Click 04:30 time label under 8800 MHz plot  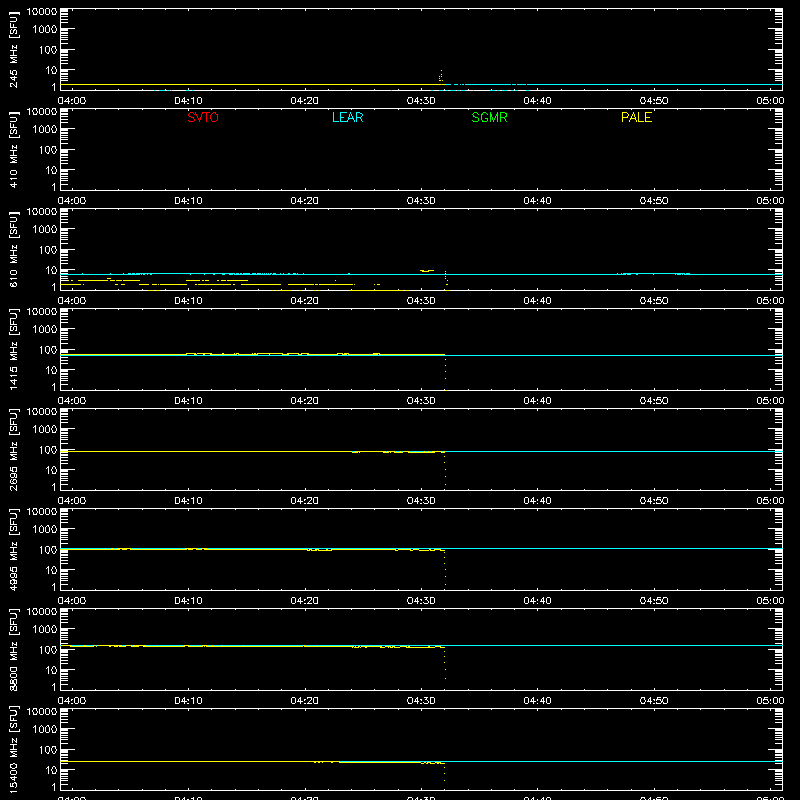[421, 701]
